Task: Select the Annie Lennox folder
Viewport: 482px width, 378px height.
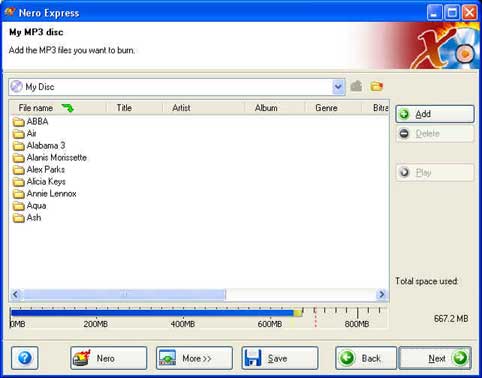Action: click(44, 194)
